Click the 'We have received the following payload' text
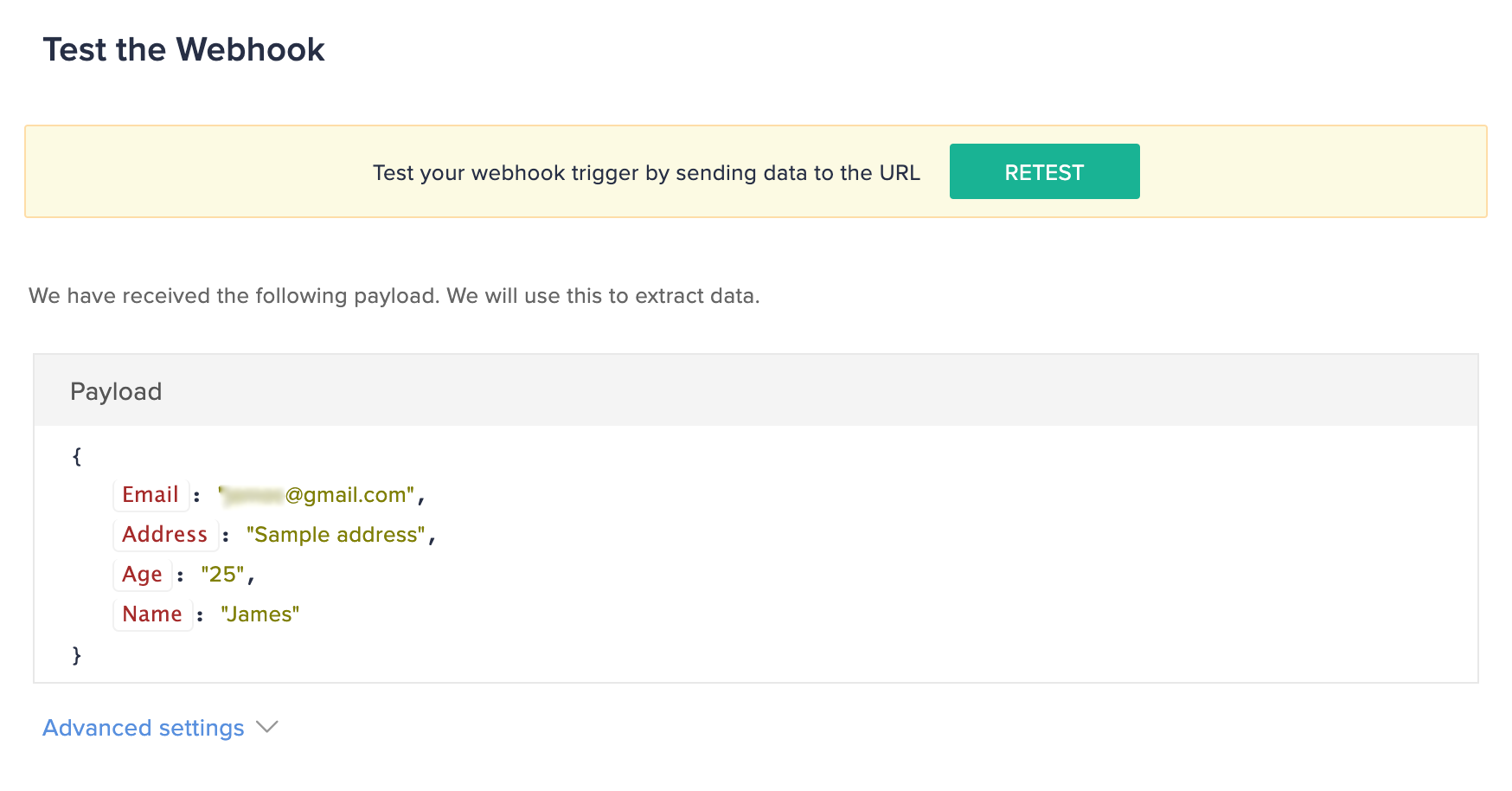1512x791 pixels. tap(394, 296)
